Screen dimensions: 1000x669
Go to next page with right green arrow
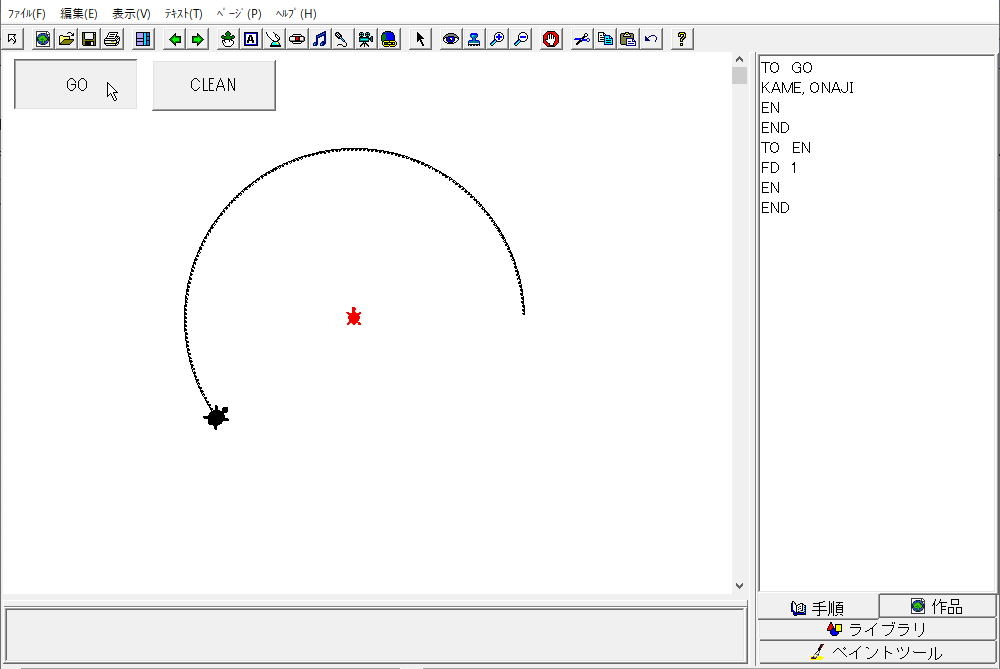tap(198, 39)
